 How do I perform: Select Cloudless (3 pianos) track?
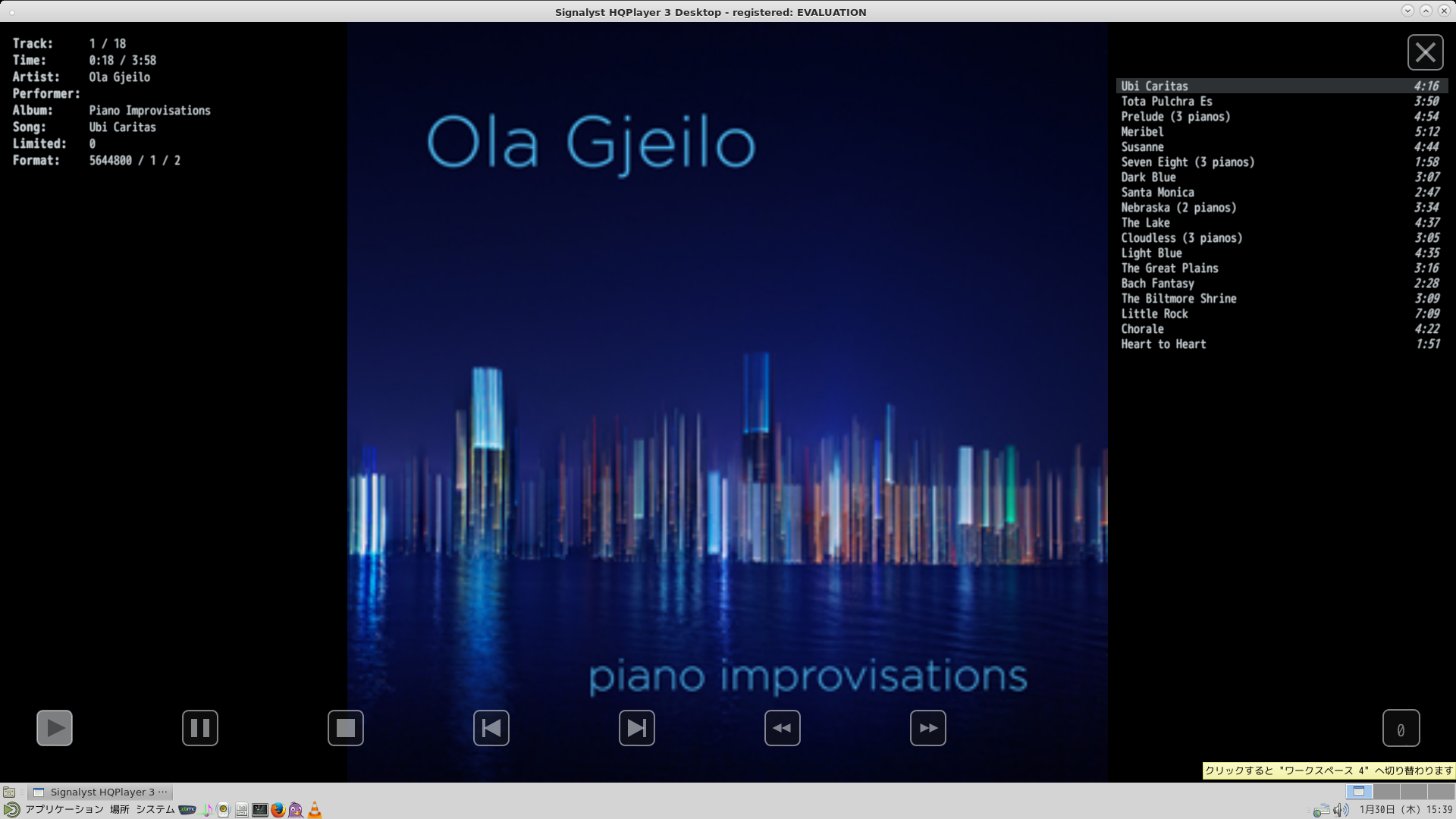click(x=1282, y=237)
